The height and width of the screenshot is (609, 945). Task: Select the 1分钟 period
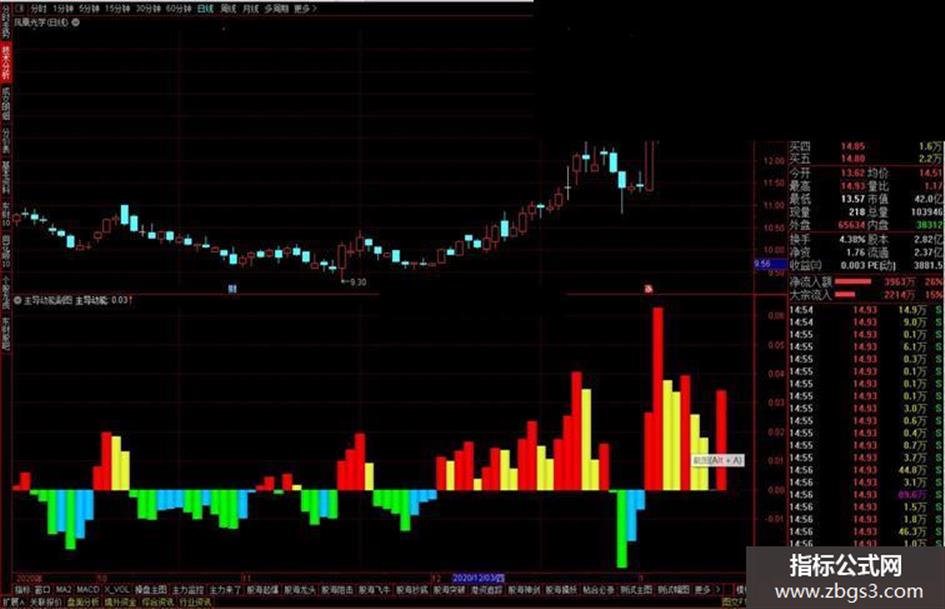[x=63, y=9]
